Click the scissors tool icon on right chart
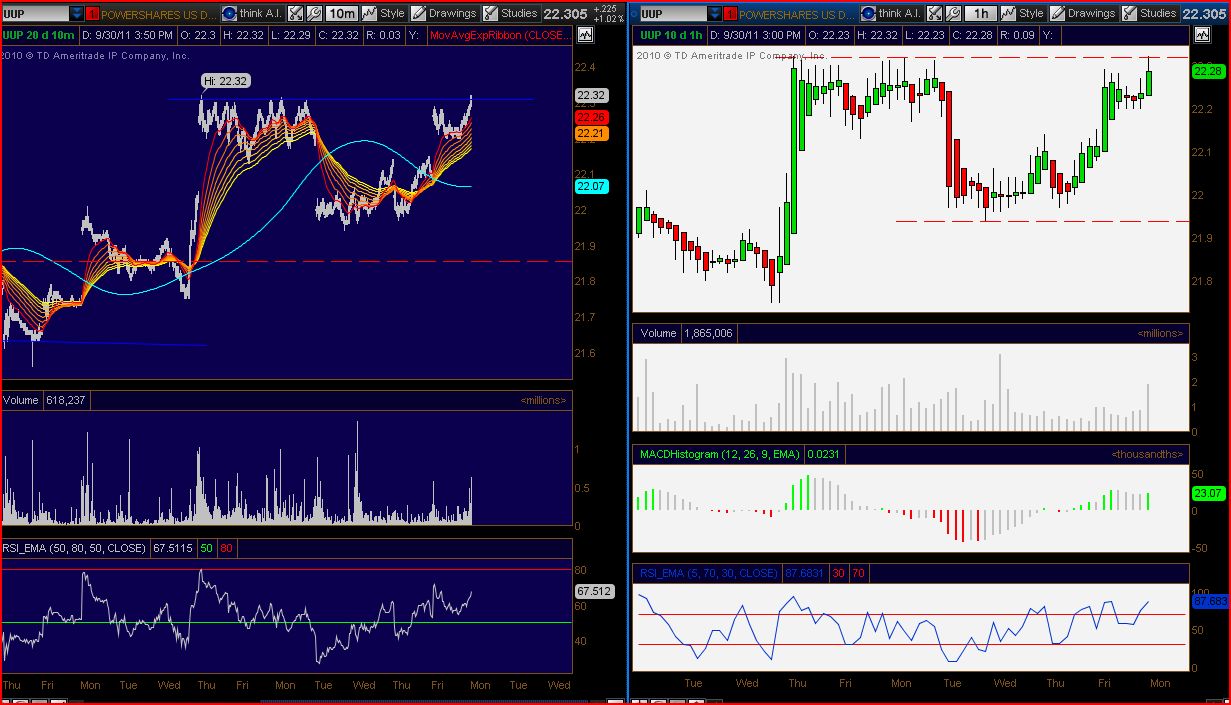The image size is (1231, 705). point(934,13)
